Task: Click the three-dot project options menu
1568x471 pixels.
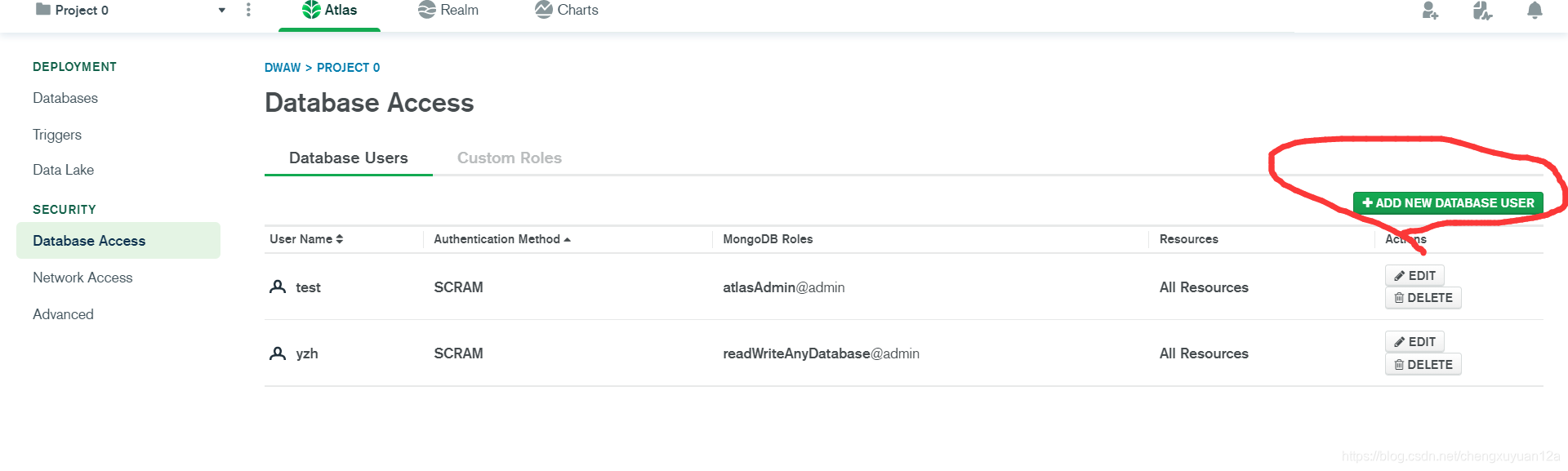Action: (248, 10)
